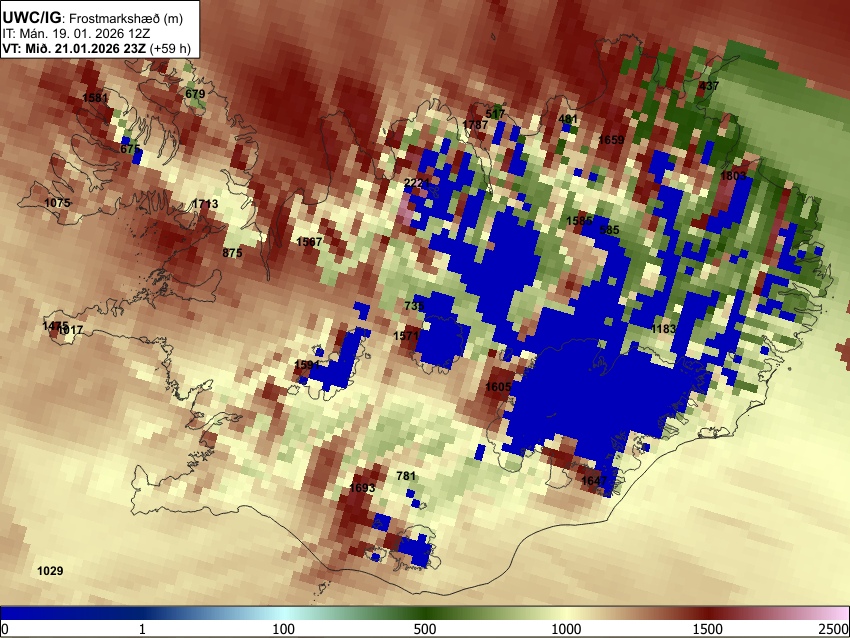Click the 1029 label over the ocean
Image resolution: width=850 pixels, height=638 pixels.
pos(50,571)
